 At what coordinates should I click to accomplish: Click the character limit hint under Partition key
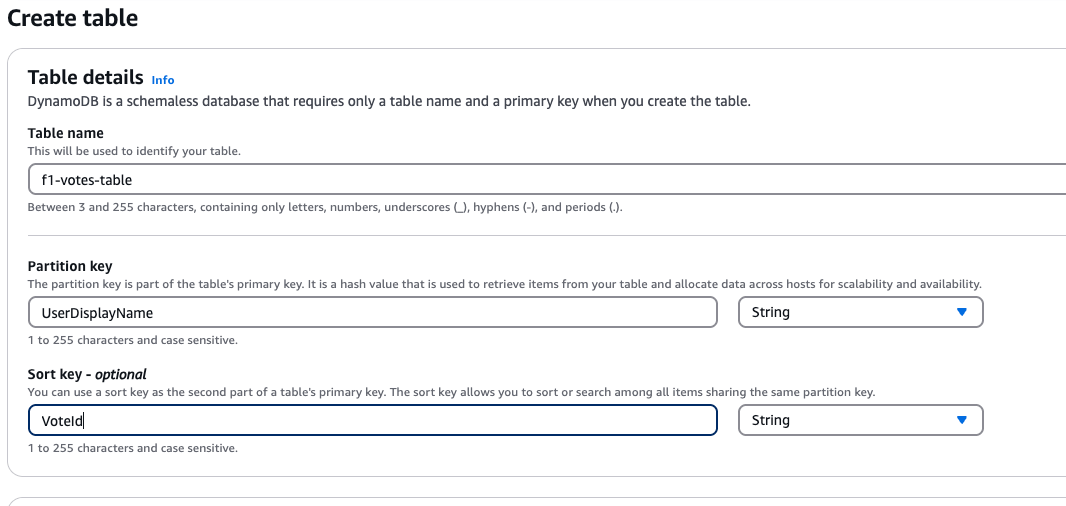132,340
